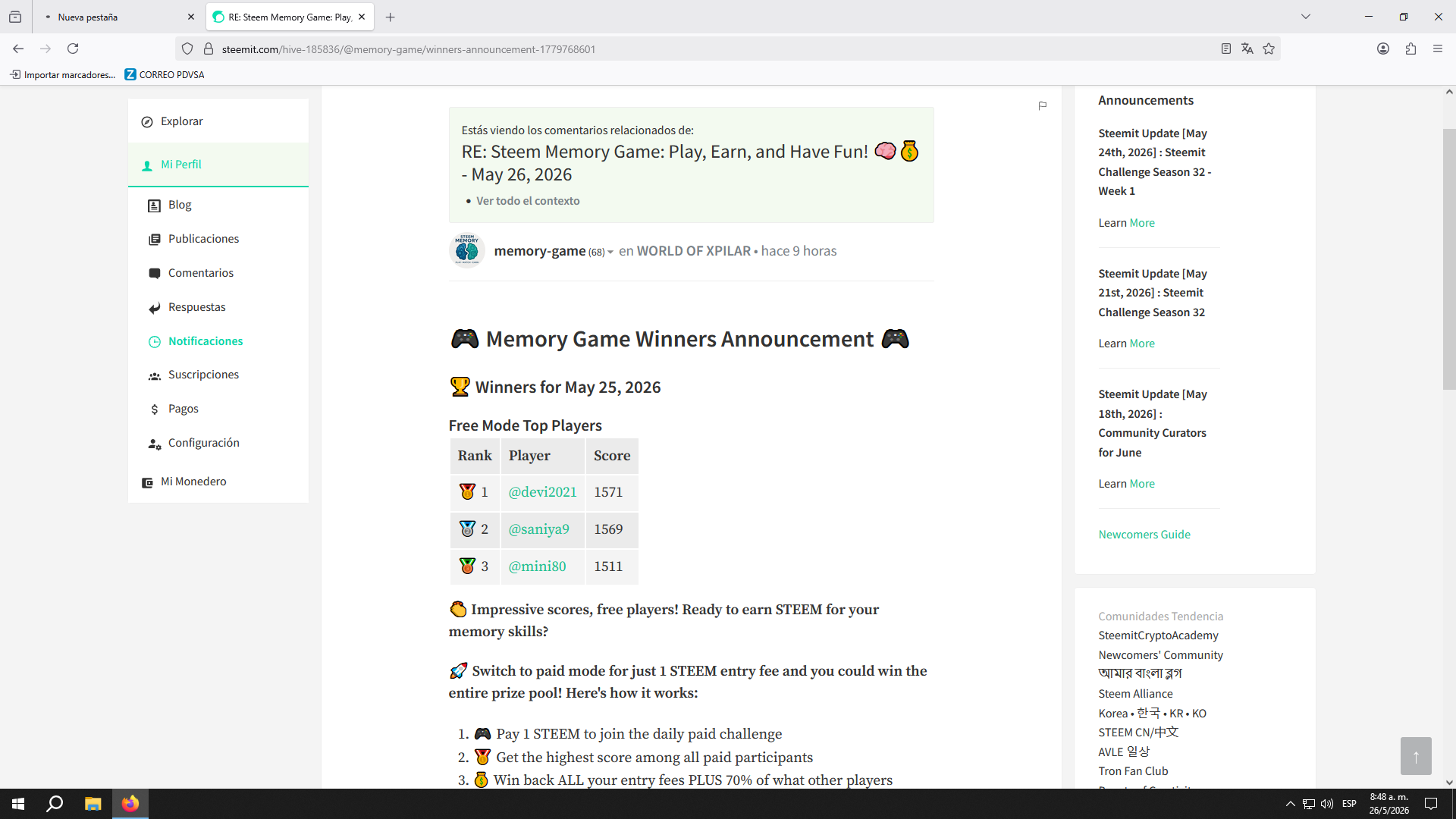Open the memory-game author profile link
Screen dimensions: 1456x819
click(x=540, y=251)
